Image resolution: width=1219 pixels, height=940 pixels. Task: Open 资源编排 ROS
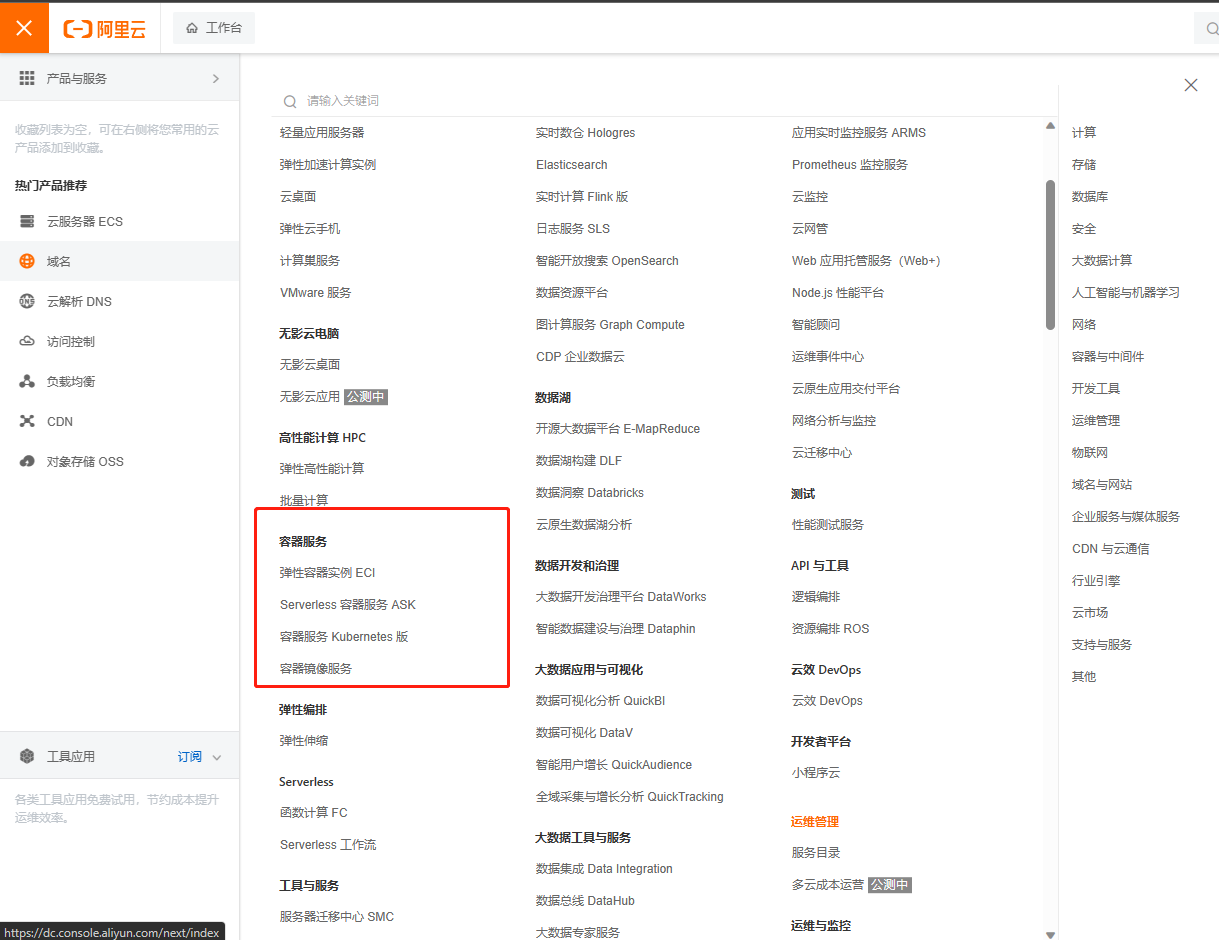coord(831,628)
